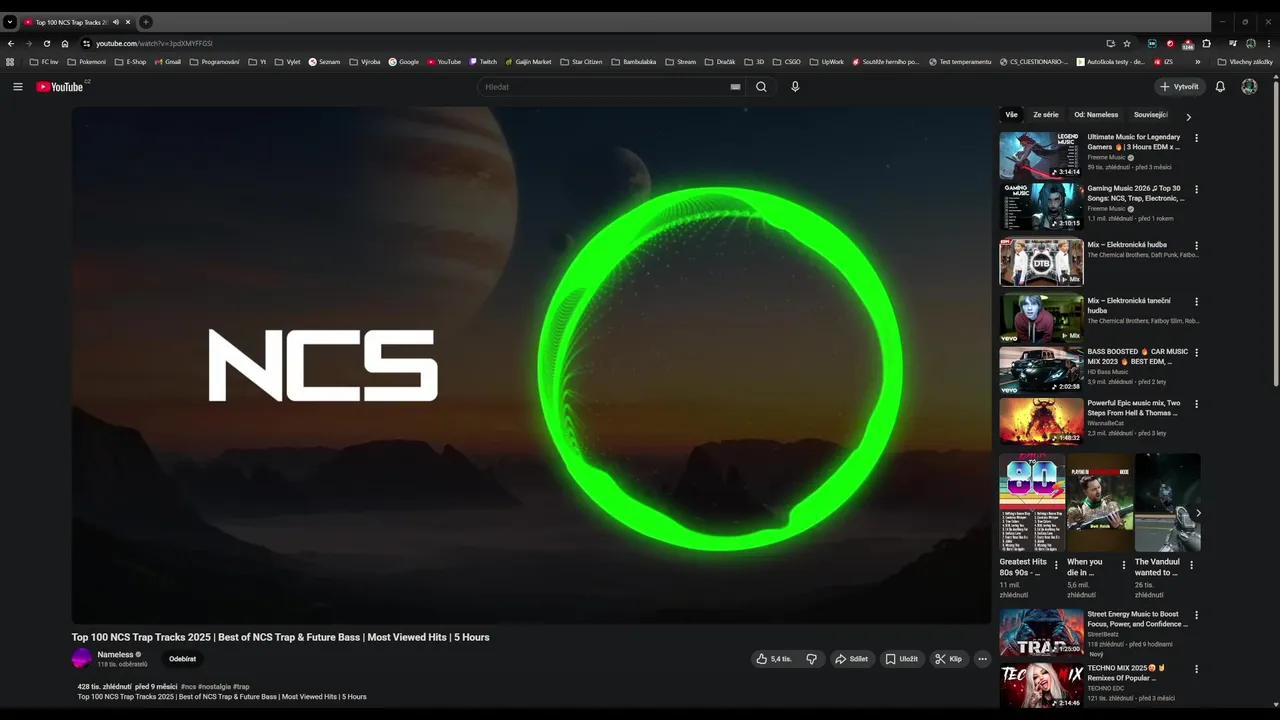Click the Odebírat subscribe button

point(182,659)
